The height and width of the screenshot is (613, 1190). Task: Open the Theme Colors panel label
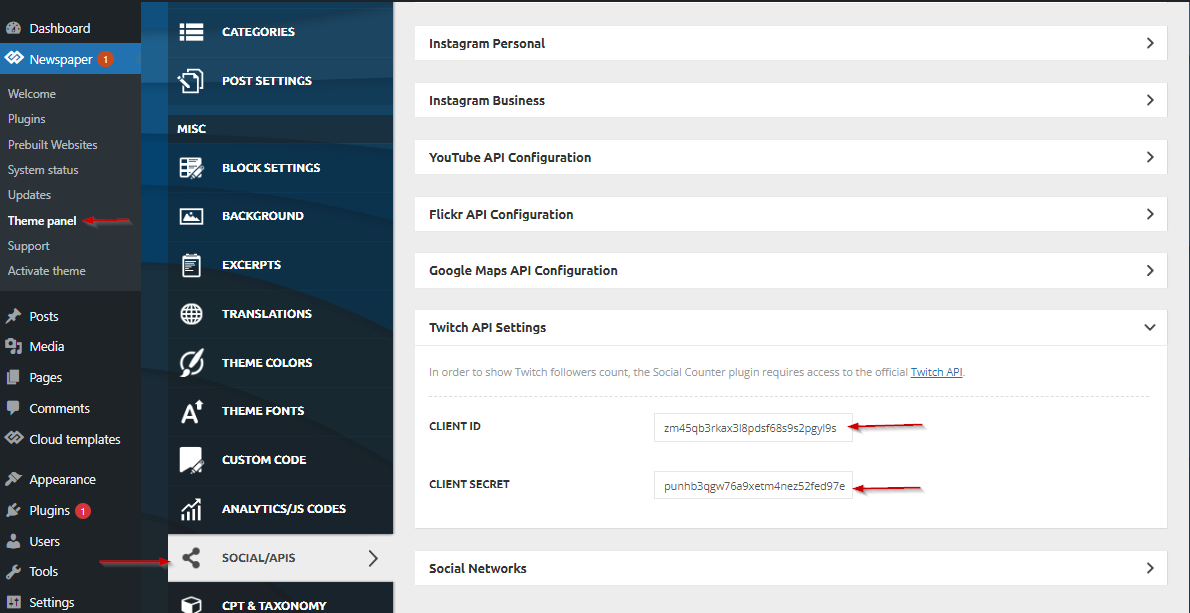pyautogui.click(x=266, y=363)
